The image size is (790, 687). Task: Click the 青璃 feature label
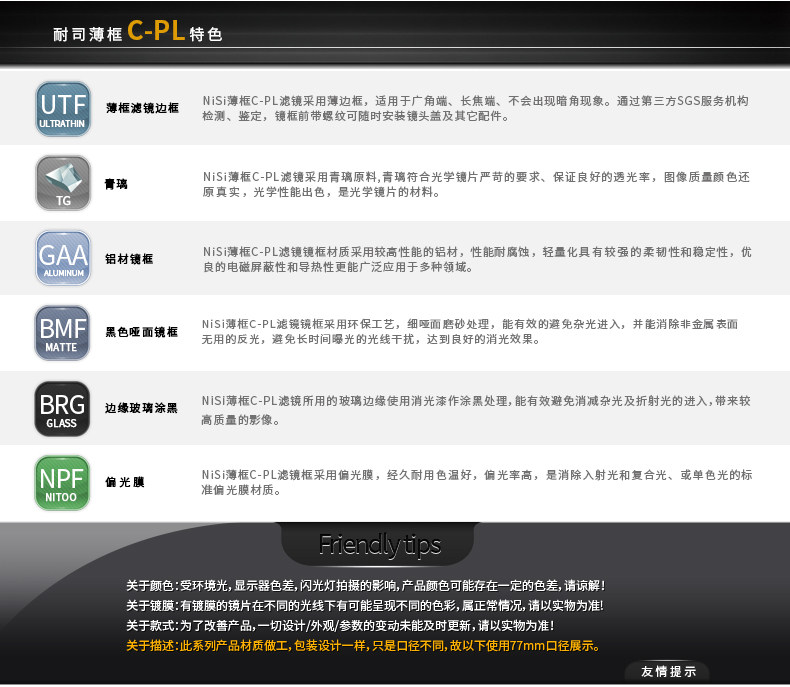coord(116,184)
